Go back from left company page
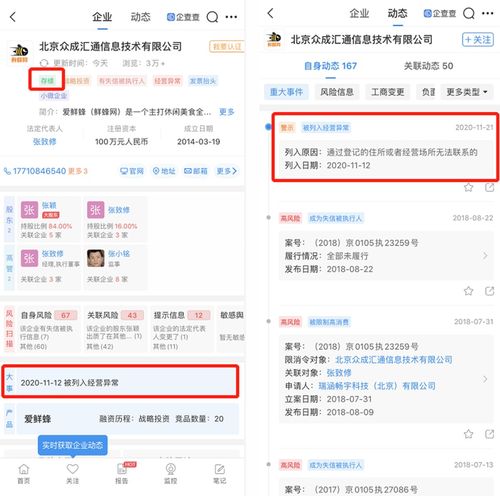The width and height of the screenshot is (500, 496). tap(13, 17)
